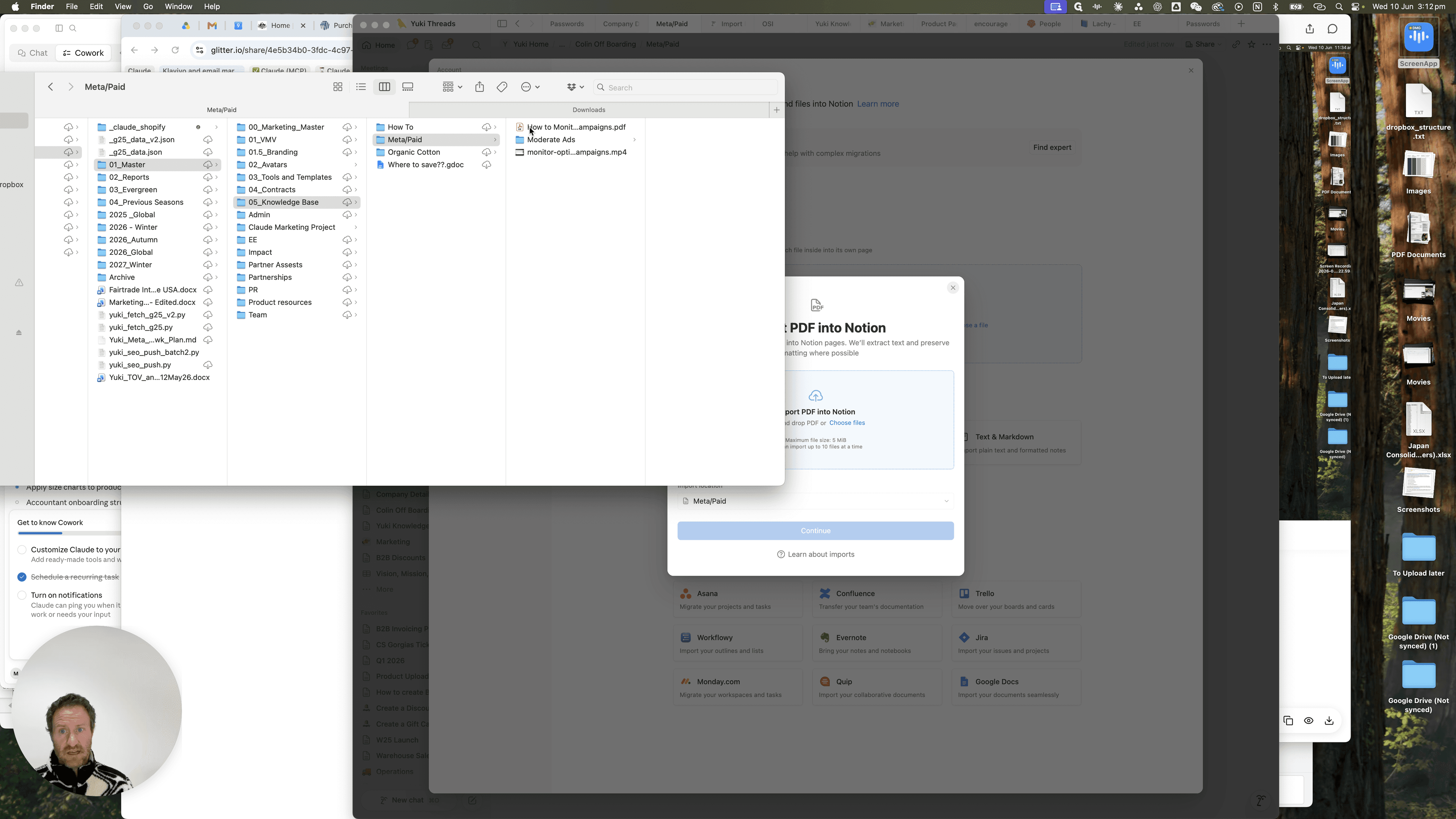This screenshot has height=819, width=1456.
Task: Open the Meta/Paid import location dropdown
Action: click(815, 501)
